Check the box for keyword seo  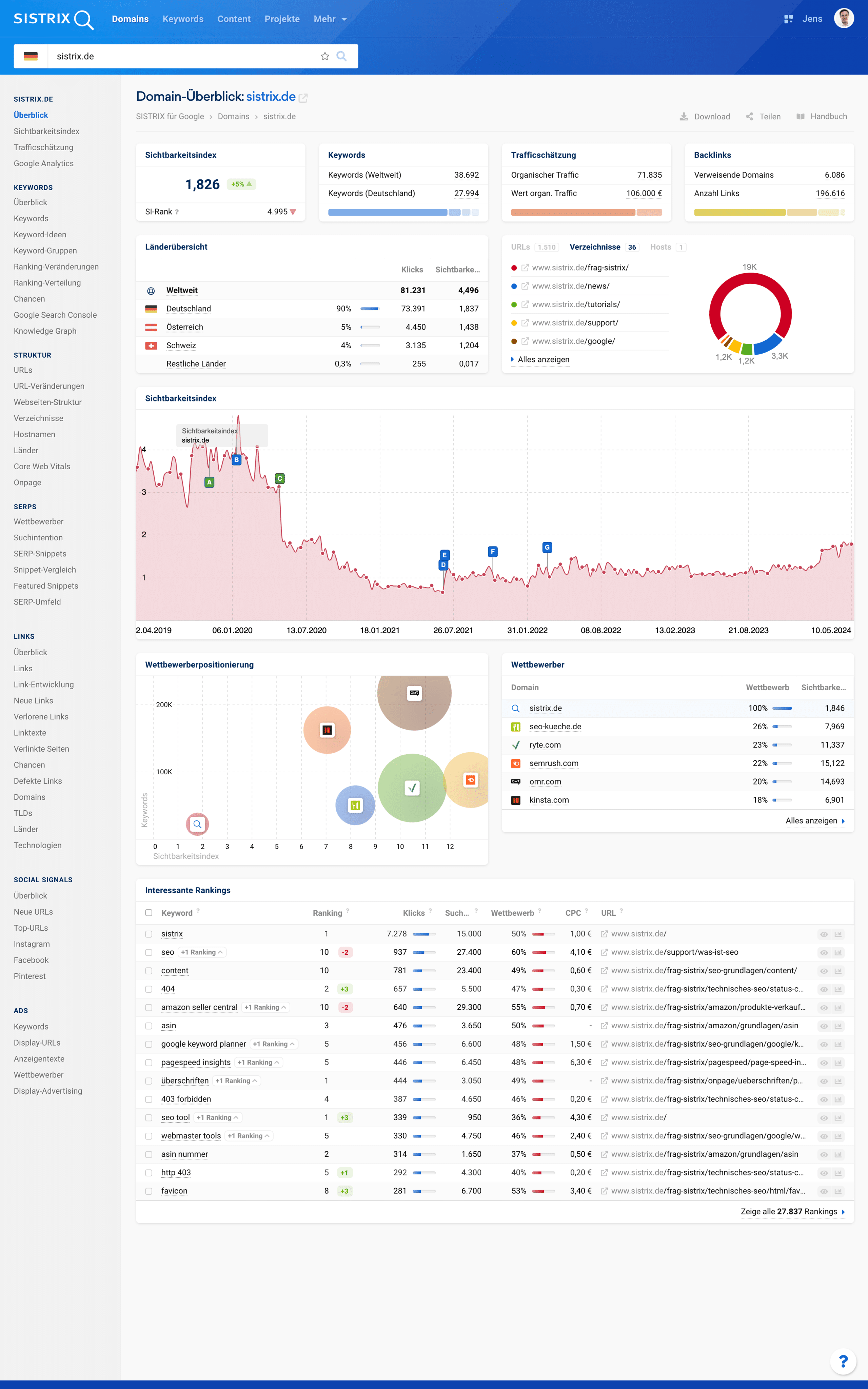point(149,953)
